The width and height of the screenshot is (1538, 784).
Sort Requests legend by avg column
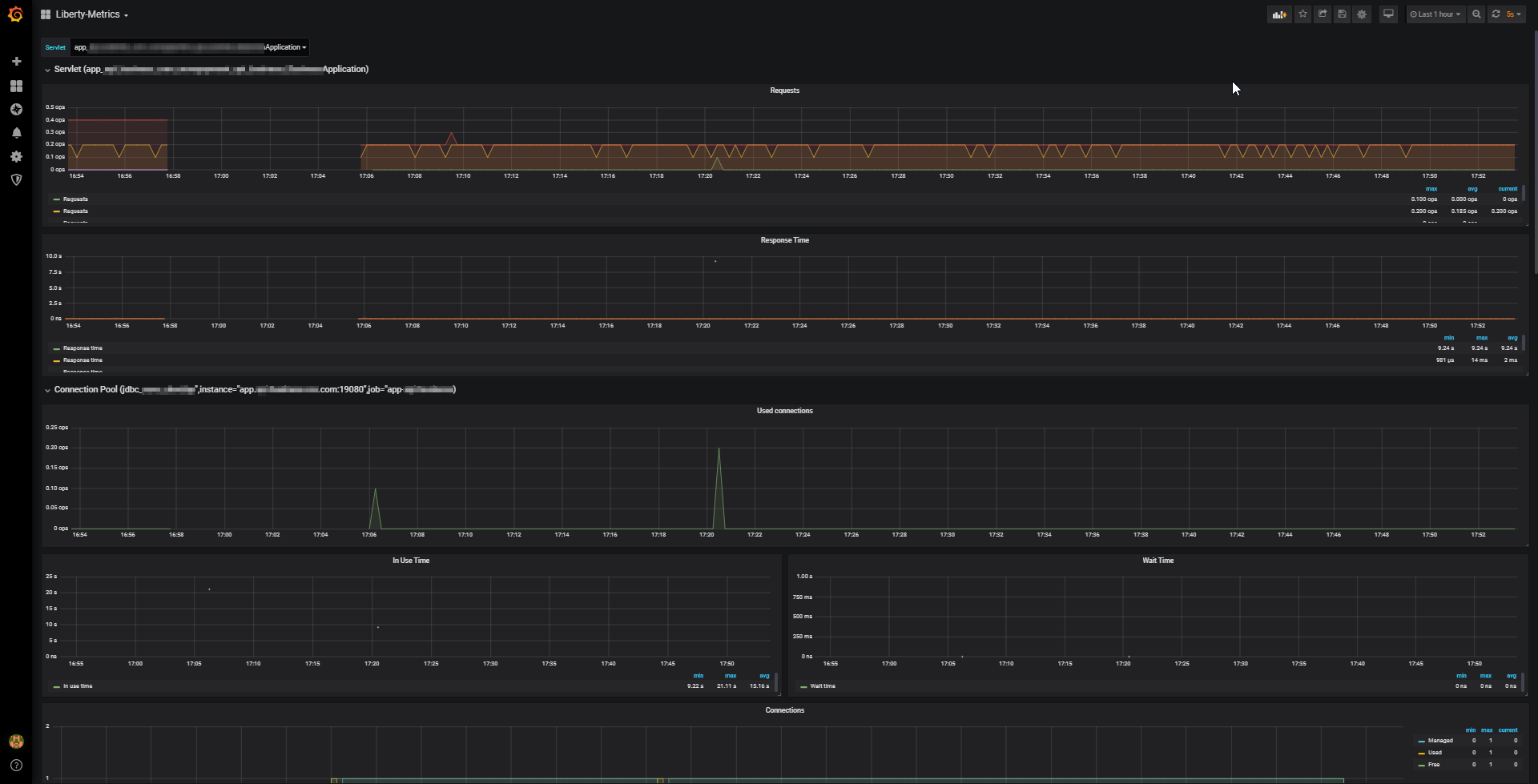(1472, 189)
